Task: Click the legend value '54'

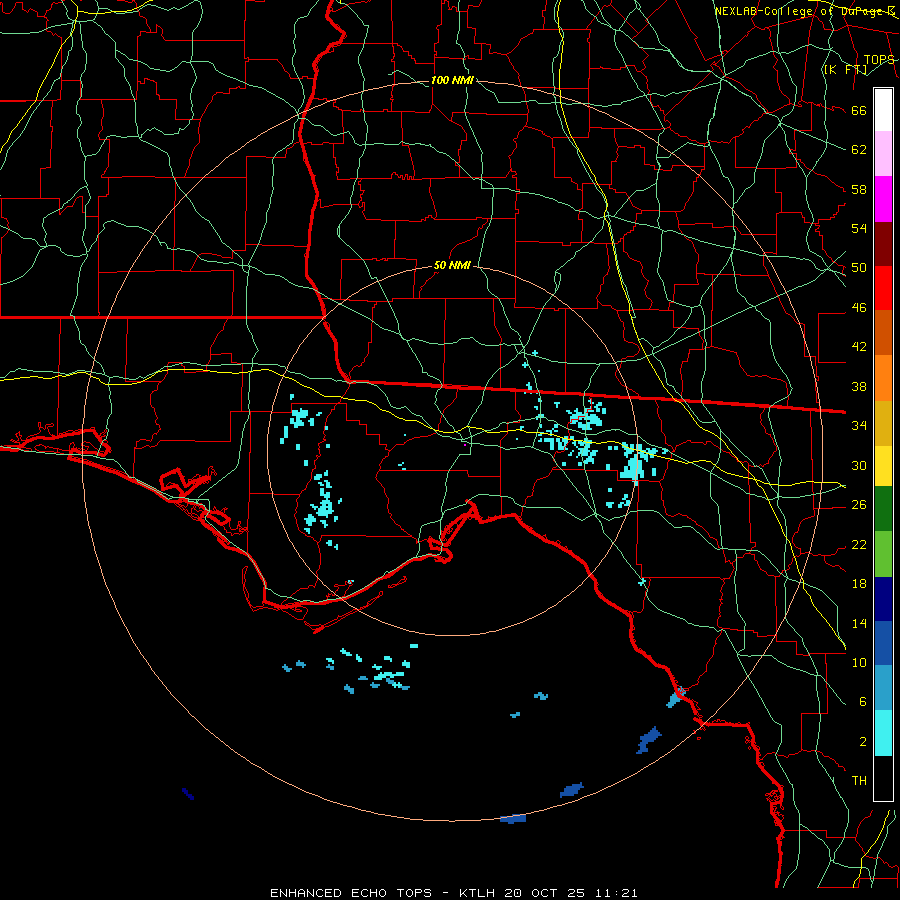Action: (x=859, y=228)
